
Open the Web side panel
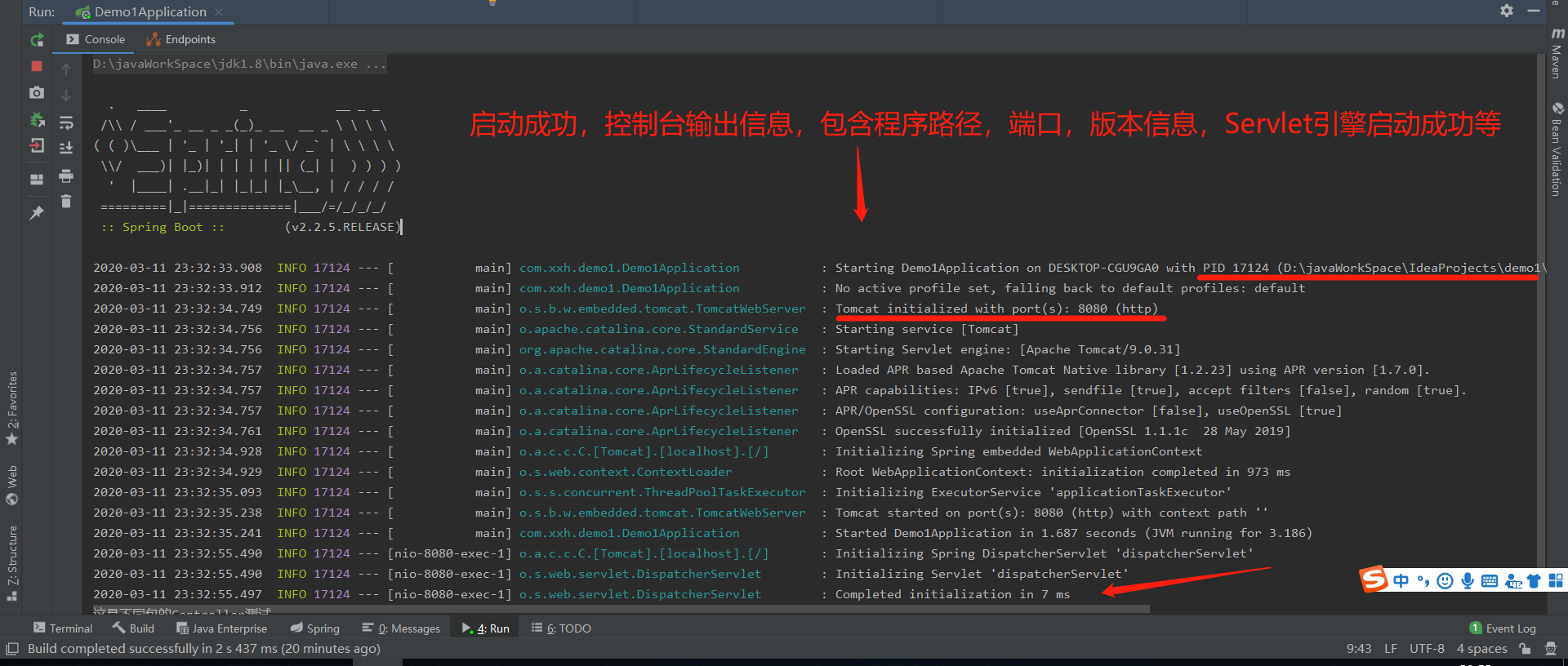(12, 485)
